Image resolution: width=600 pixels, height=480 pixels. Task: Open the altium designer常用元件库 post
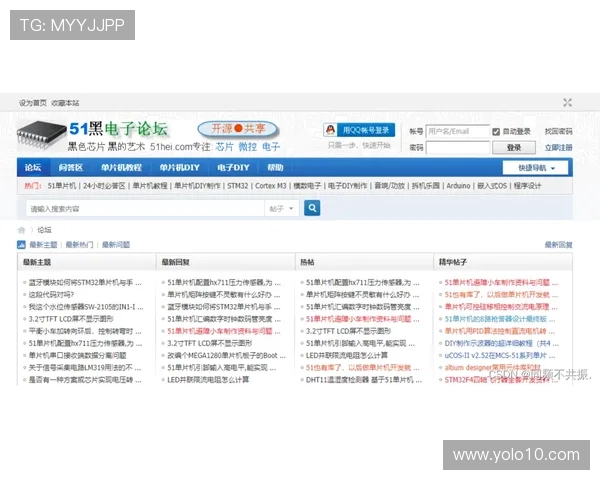pos(493,367)
